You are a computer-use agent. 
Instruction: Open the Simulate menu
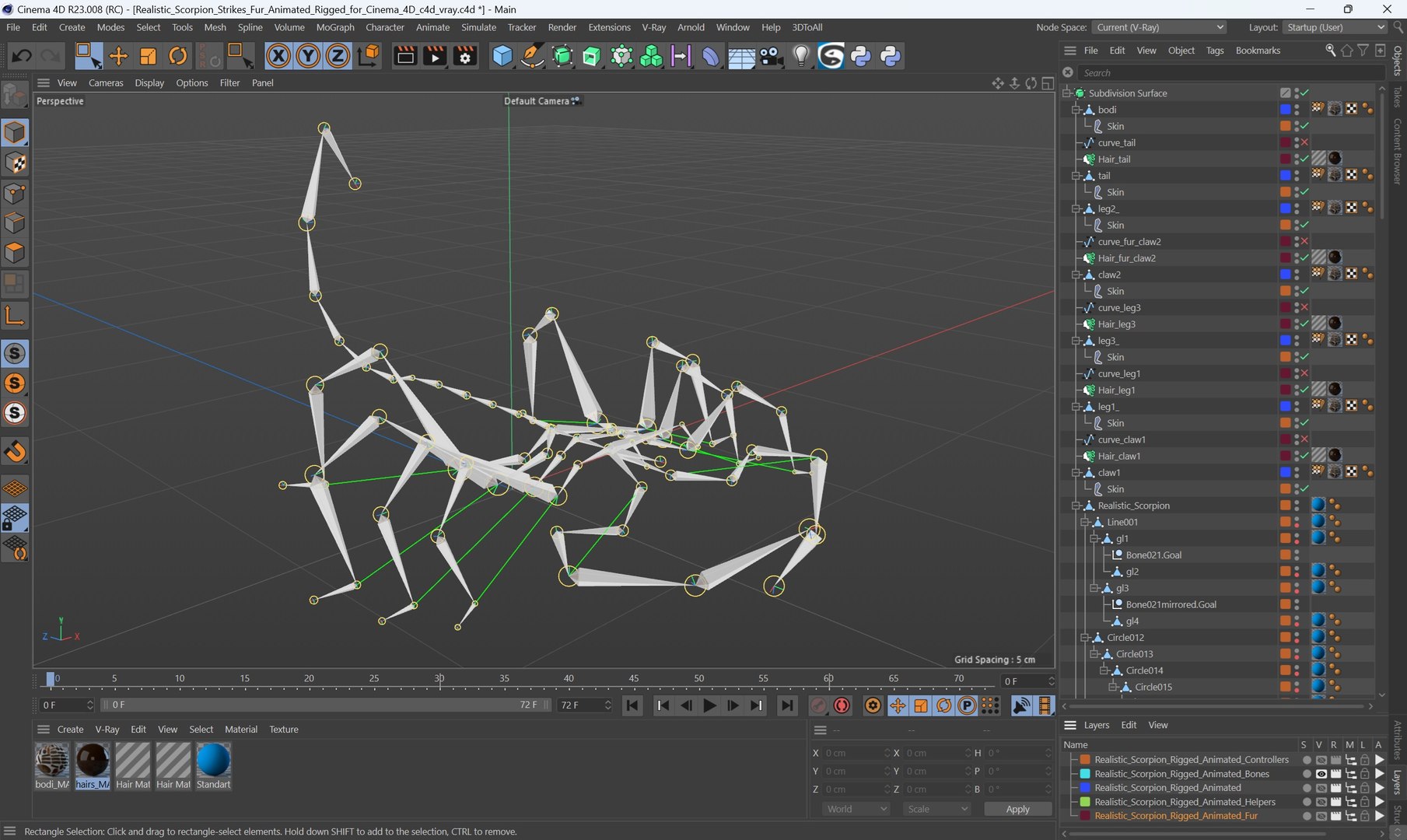[x=478, y=27]
